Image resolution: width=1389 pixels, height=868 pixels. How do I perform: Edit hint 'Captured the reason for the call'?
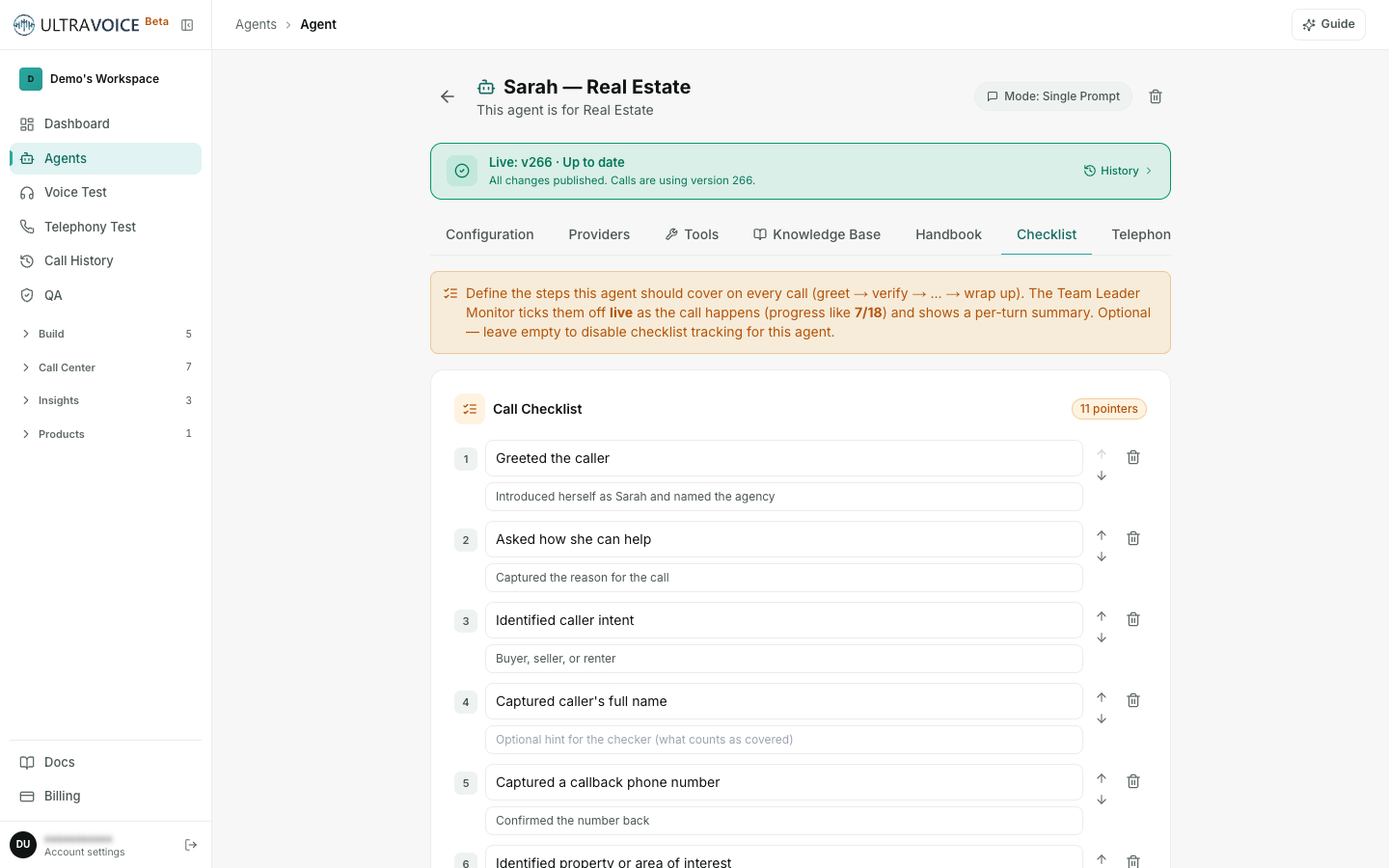tap(784, 578)
